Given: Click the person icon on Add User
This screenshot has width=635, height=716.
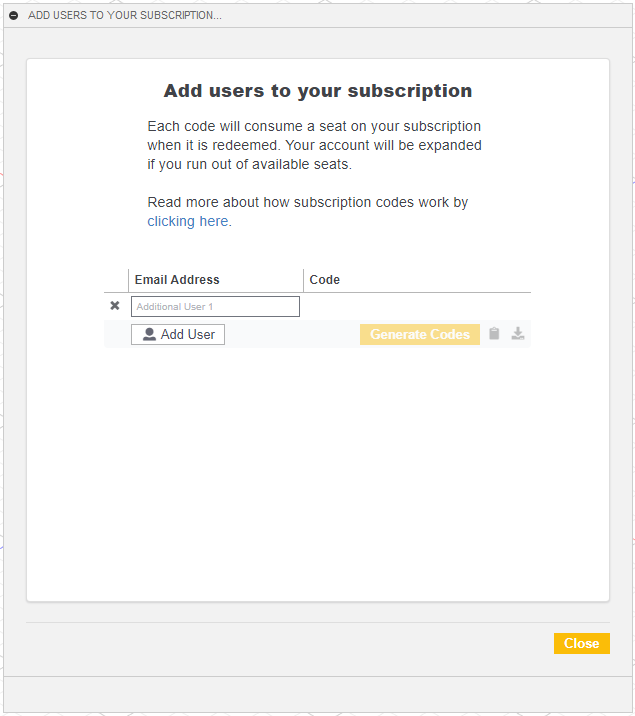Looking at the screenshot, I should click(149, 335).
